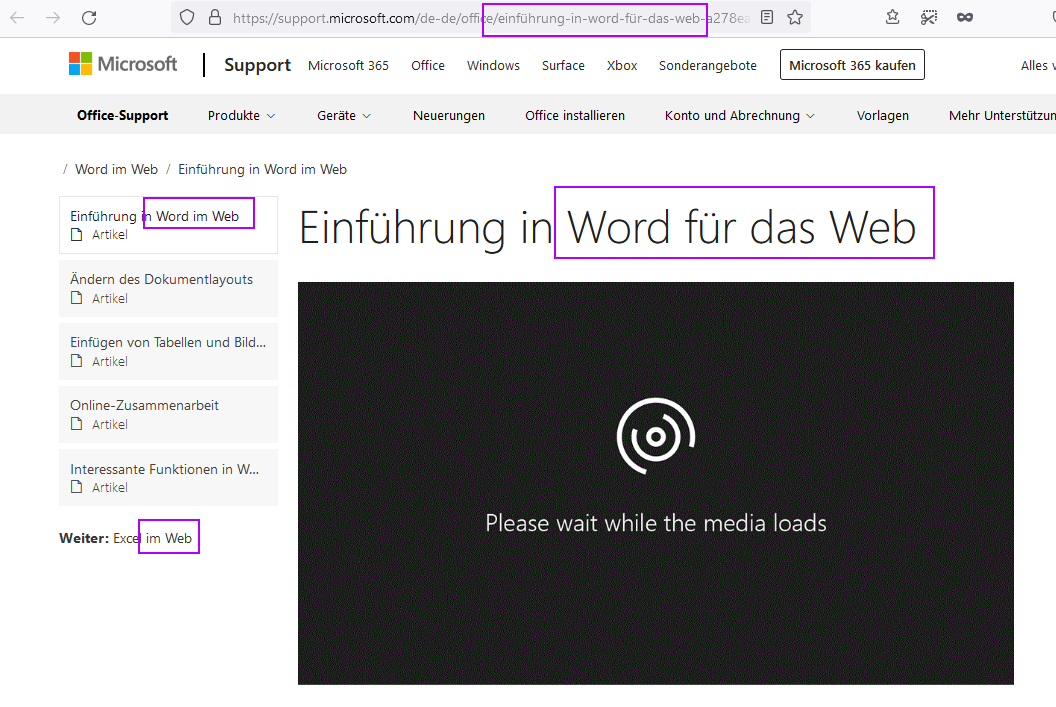Go back using the browser back arrow
The image size is (1056, 707).
pos(18,18)
